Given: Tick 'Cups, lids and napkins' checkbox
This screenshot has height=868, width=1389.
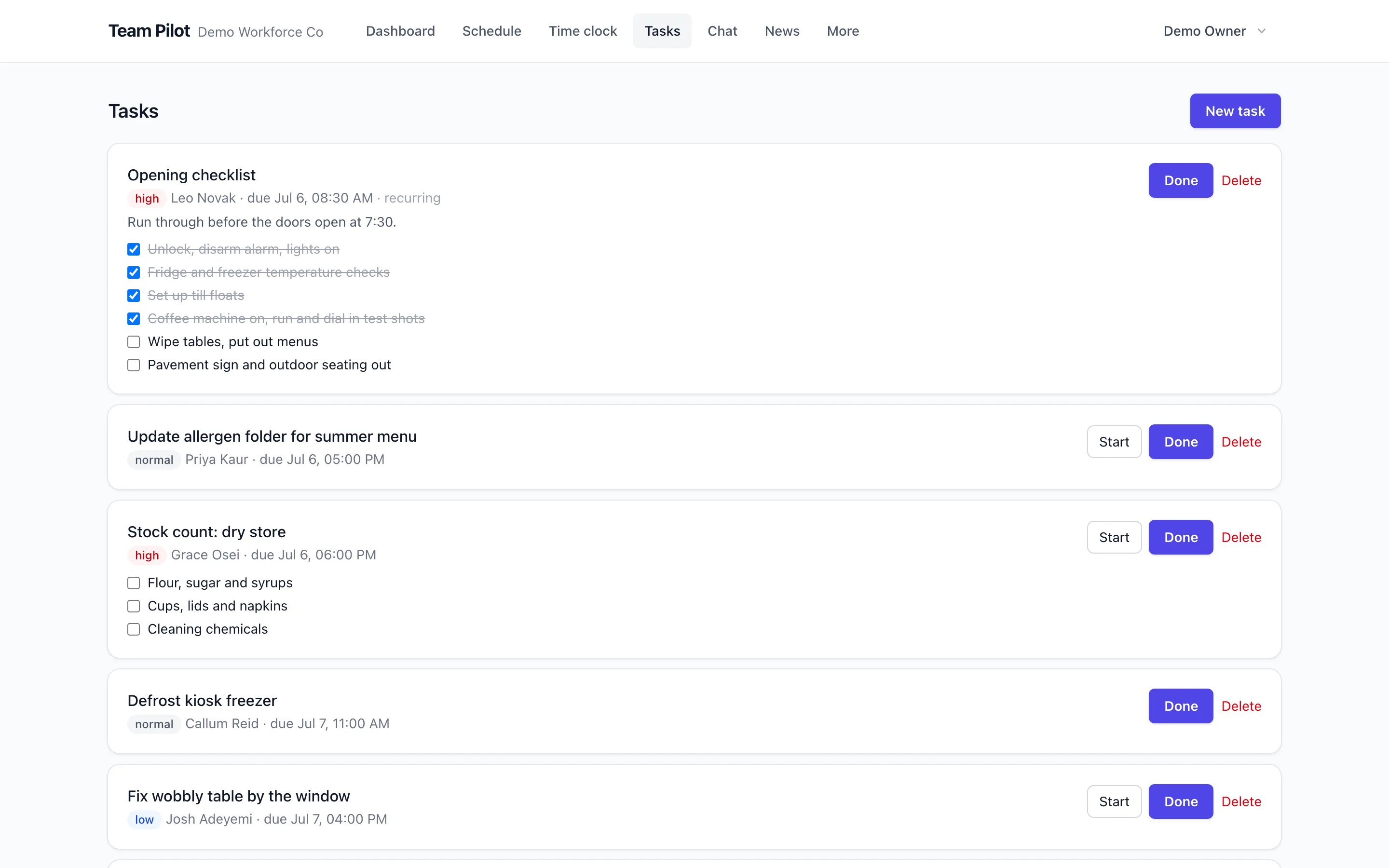Looking at the screenshot, I should click(134, 606).
